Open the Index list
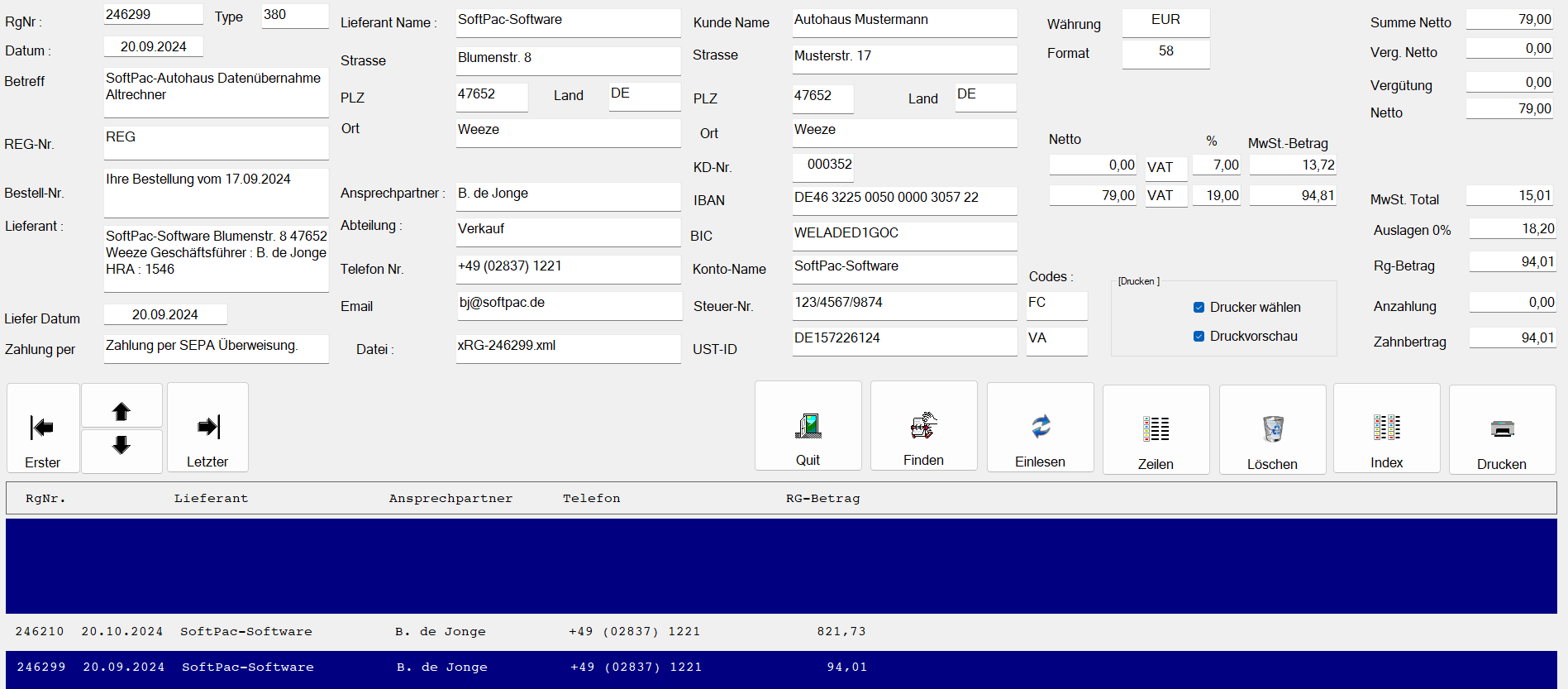This screenshot has height=689, width=1568. [1387, 428]
